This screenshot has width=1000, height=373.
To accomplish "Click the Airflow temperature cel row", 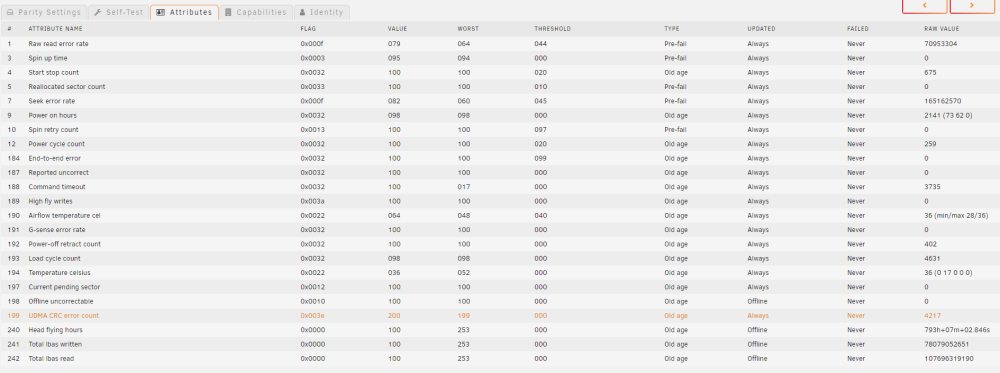I will pos(500,216).
